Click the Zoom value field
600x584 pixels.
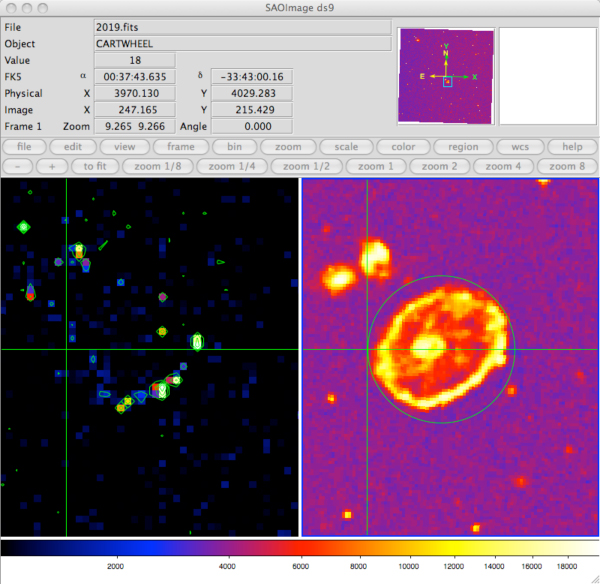click(135, 126)
